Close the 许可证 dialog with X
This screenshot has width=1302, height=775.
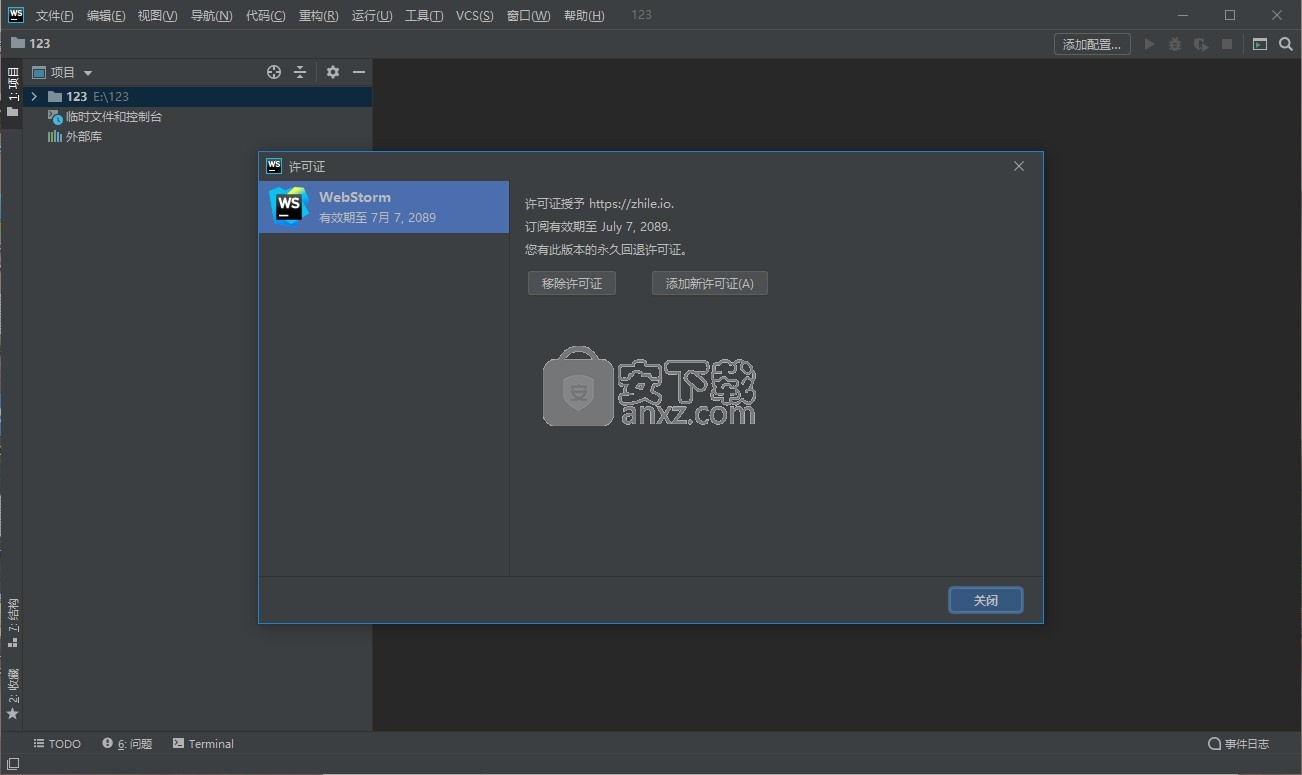(x=1019, y=166)
